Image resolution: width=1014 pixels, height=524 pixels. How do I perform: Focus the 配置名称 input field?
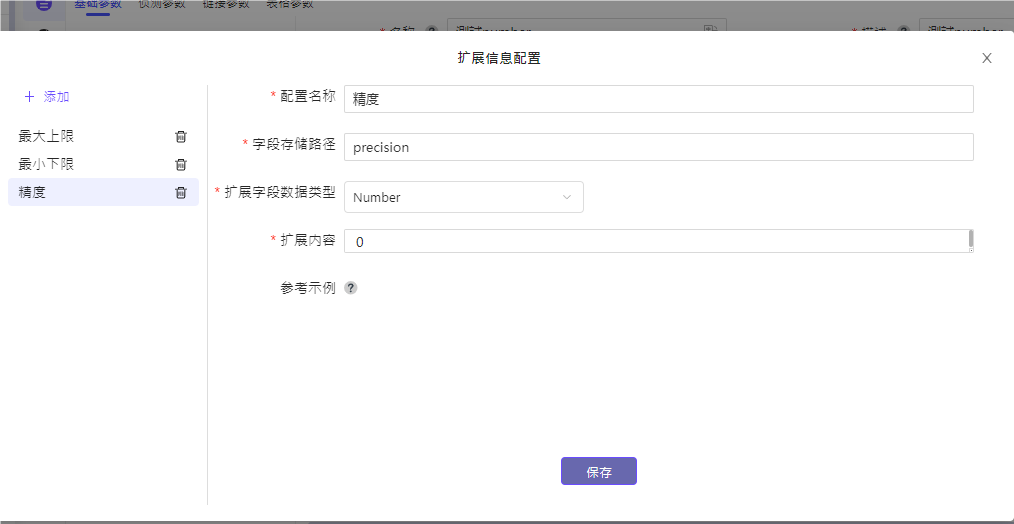(x=658, y=99)
